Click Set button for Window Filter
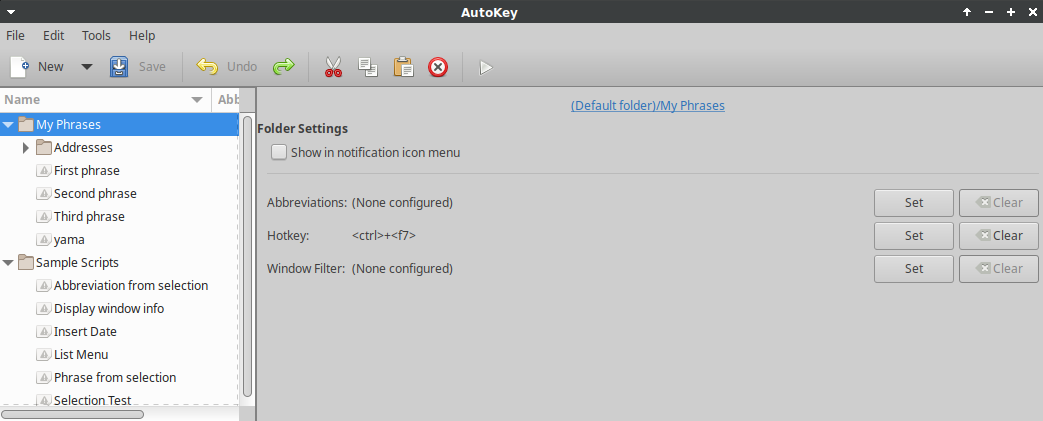This screenshot has width=1043, height=421. pos(914,269)
